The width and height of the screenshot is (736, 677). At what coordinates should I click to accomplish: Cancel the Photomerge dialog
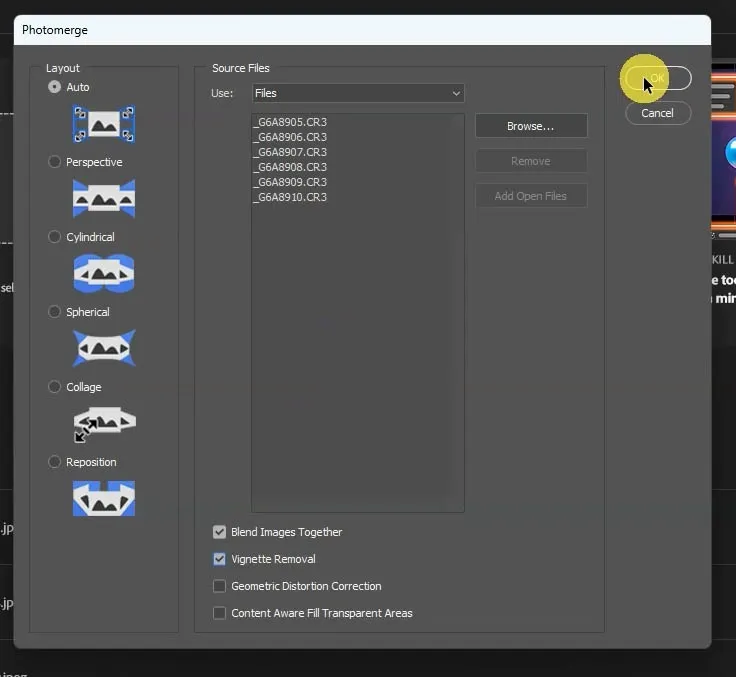(658, 113)
